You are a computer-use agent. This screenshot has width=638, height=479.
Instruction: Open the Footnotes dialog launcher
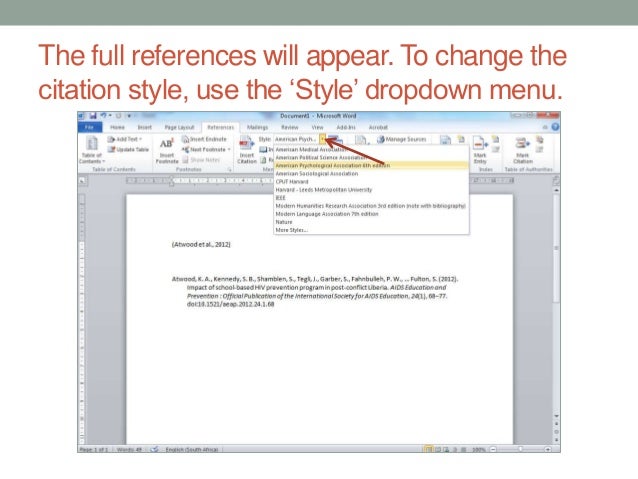229,169
